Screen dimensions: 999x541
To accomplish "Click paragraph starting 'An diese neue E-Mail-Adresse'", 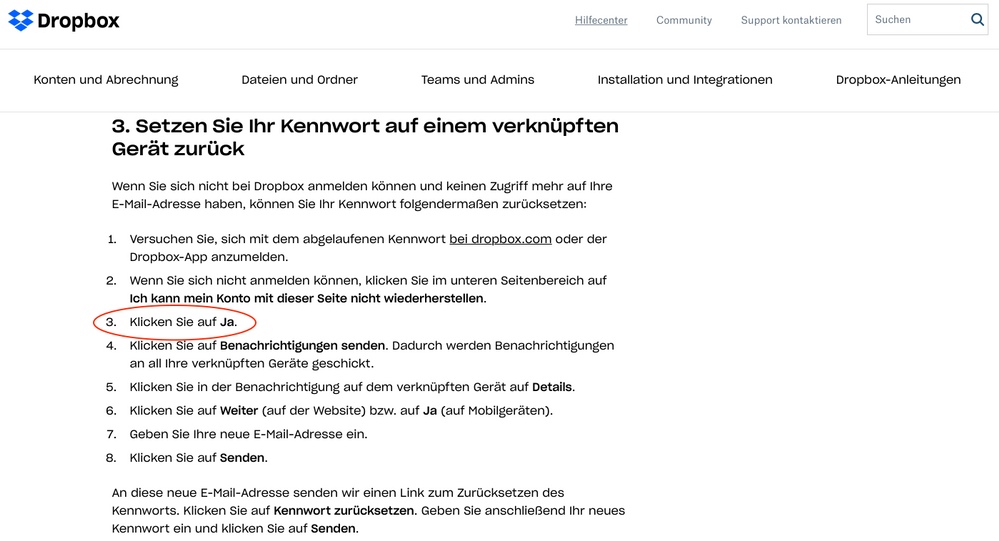I will click(368, 510).
